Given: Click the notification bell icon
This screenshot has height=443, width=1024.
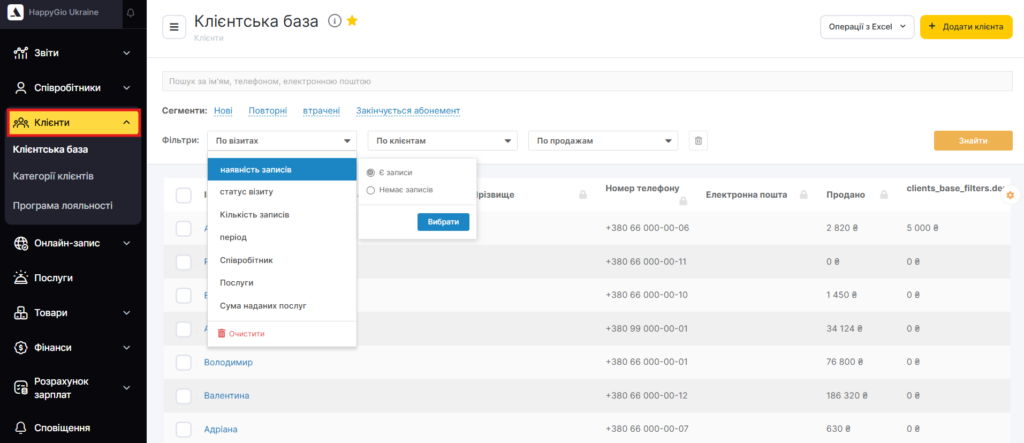Looking at the screenshot, I should pyautogui.click(x=131, y=13).
